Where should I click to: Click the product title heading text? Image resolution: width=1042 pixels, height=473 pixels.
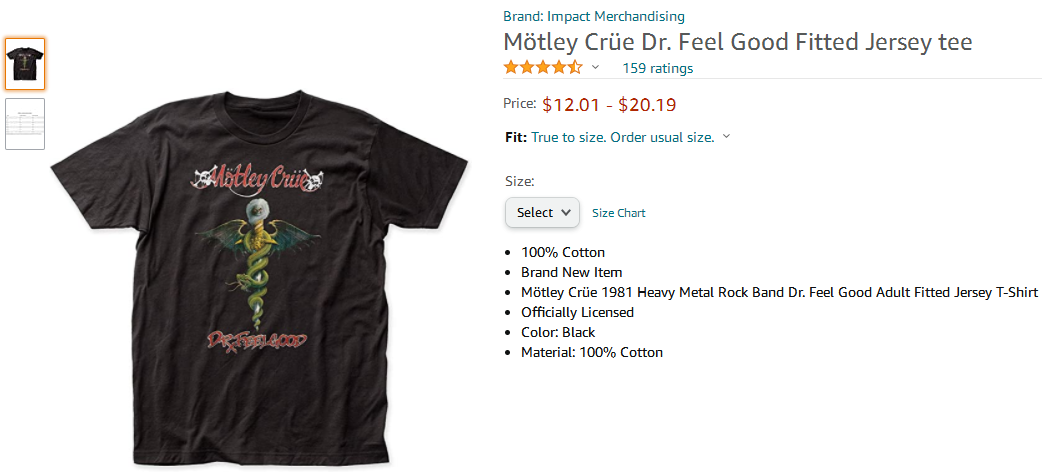738,43
